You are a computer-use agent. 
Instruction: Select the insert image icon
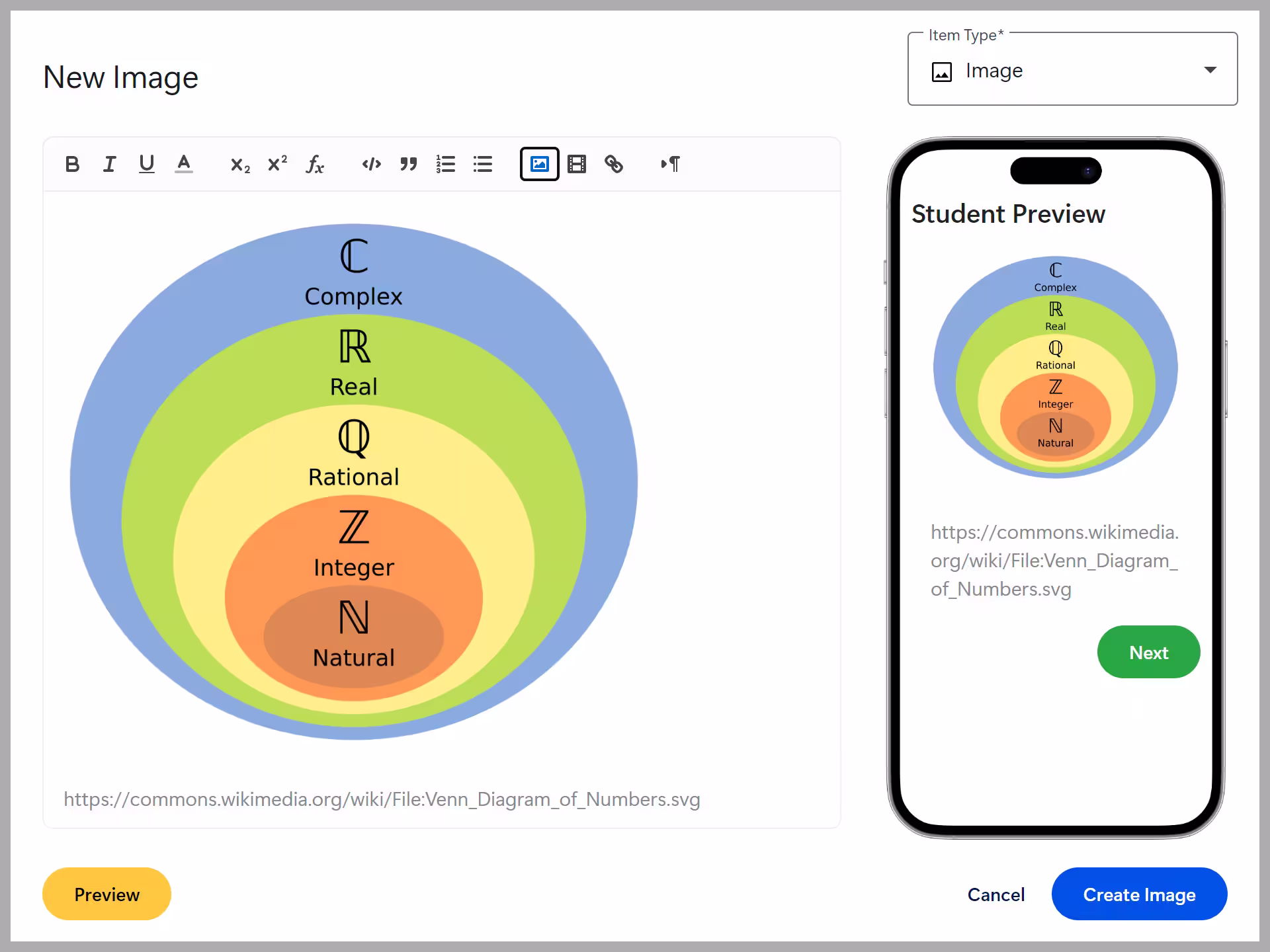click(539, 164)
